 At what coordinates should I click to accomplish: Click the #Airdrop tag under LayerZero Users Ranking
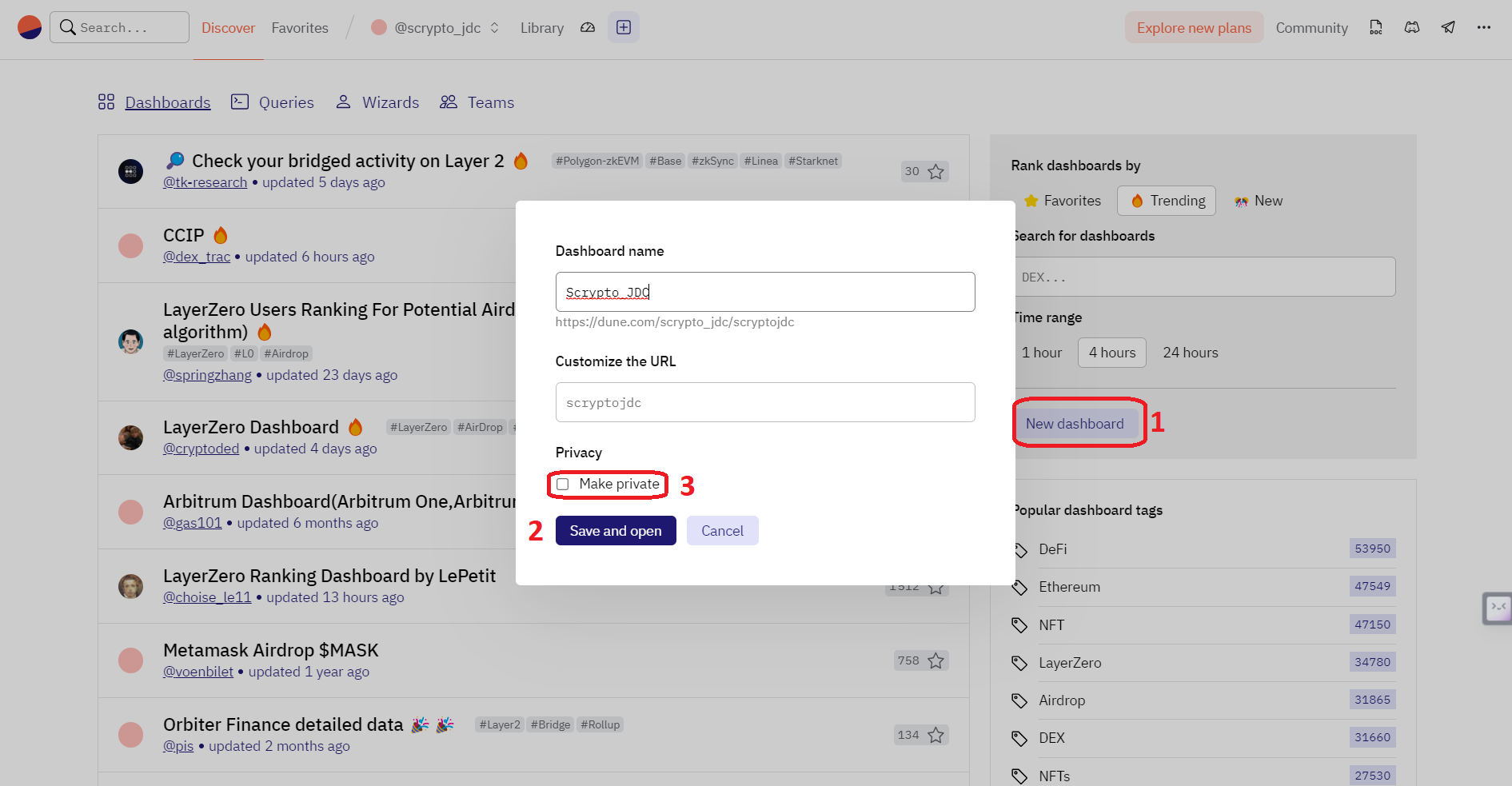coord(286,353)
